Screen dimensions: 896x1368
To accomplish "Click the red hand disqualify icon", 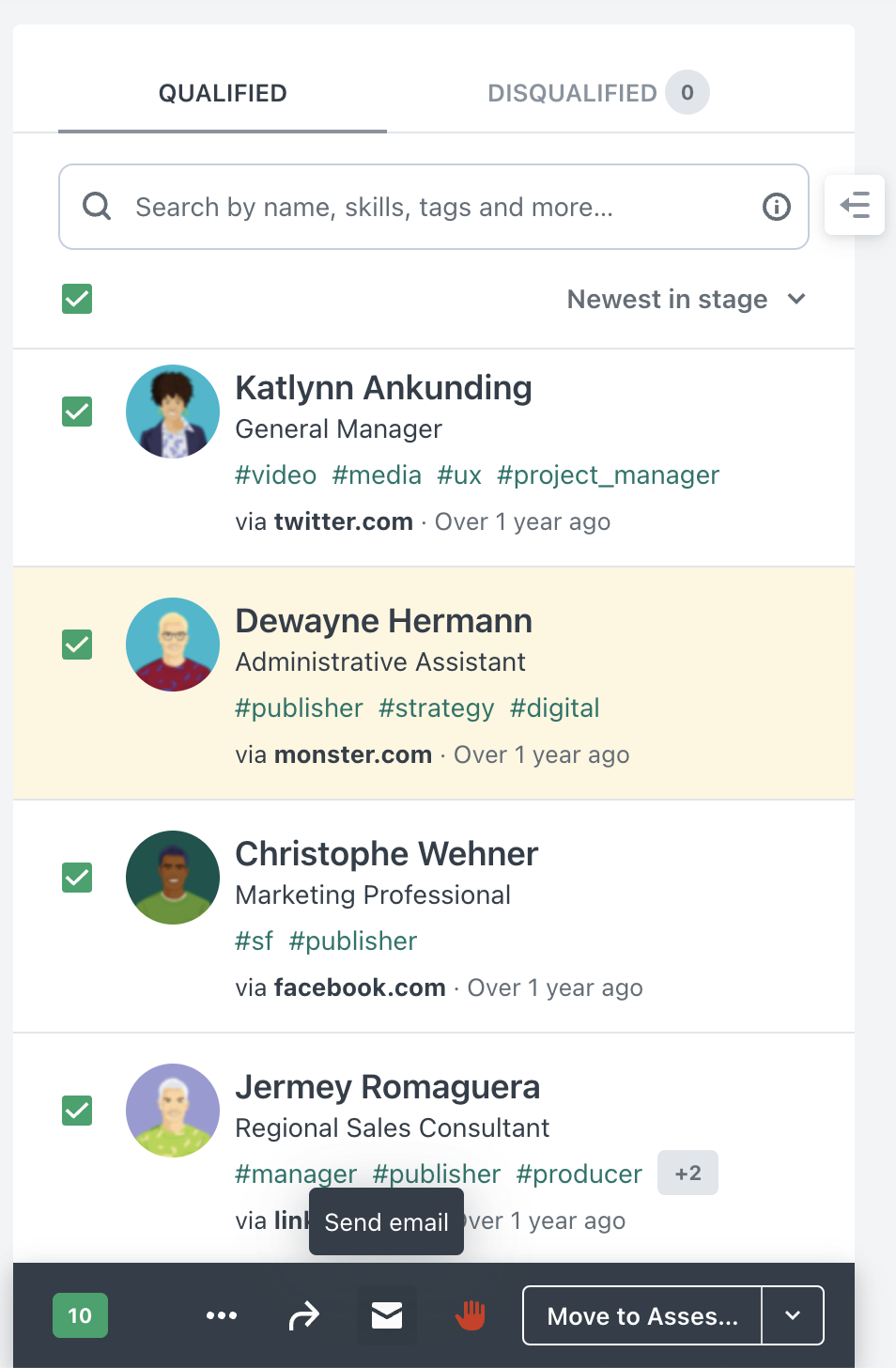I will coord(469,1315).
